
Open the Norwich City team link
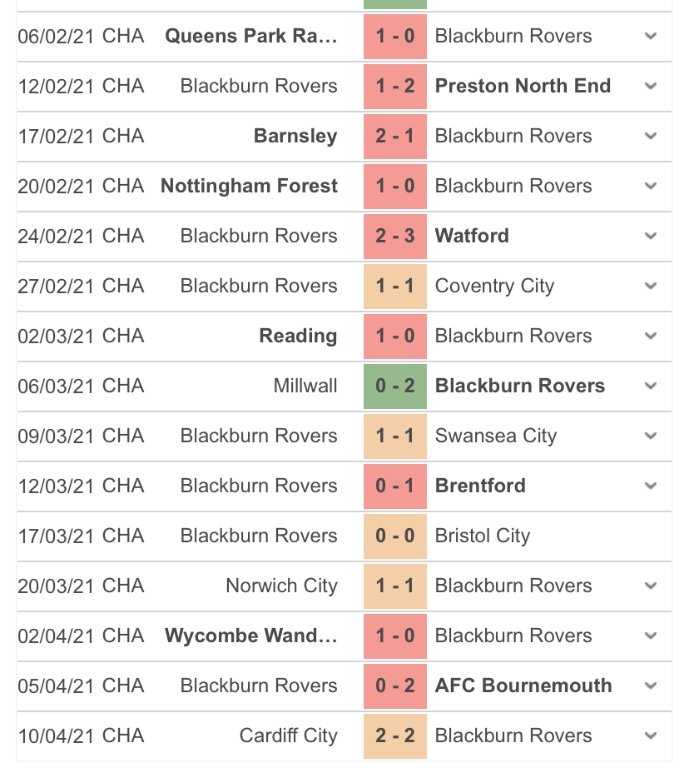pos(281,586)
